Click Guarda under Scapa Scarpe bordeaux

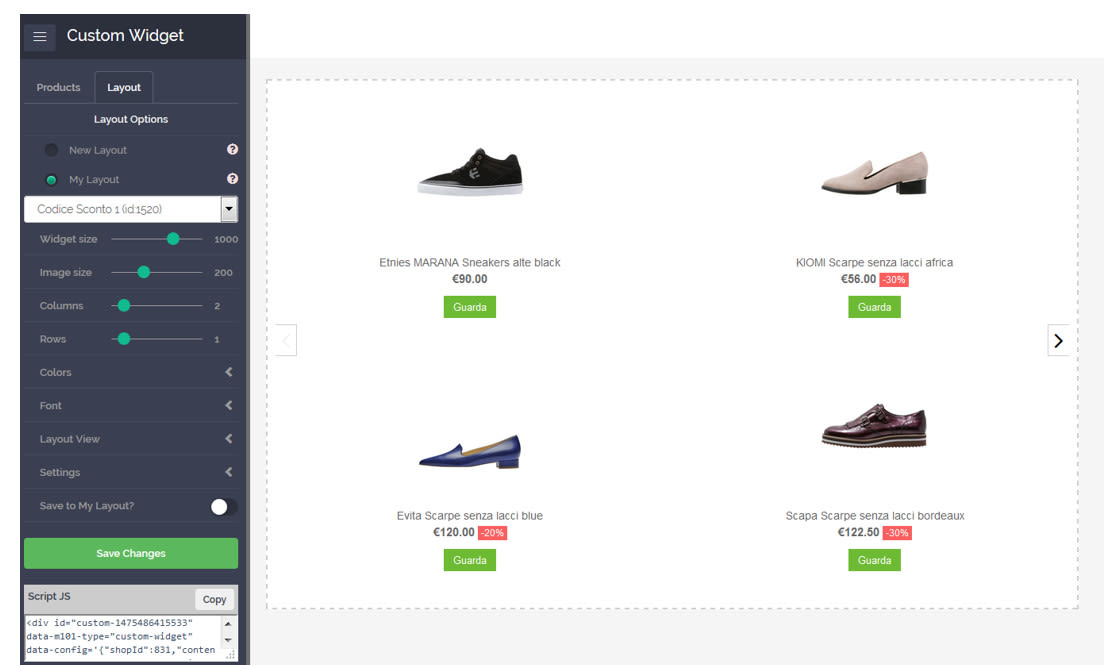tap(874, 560)
